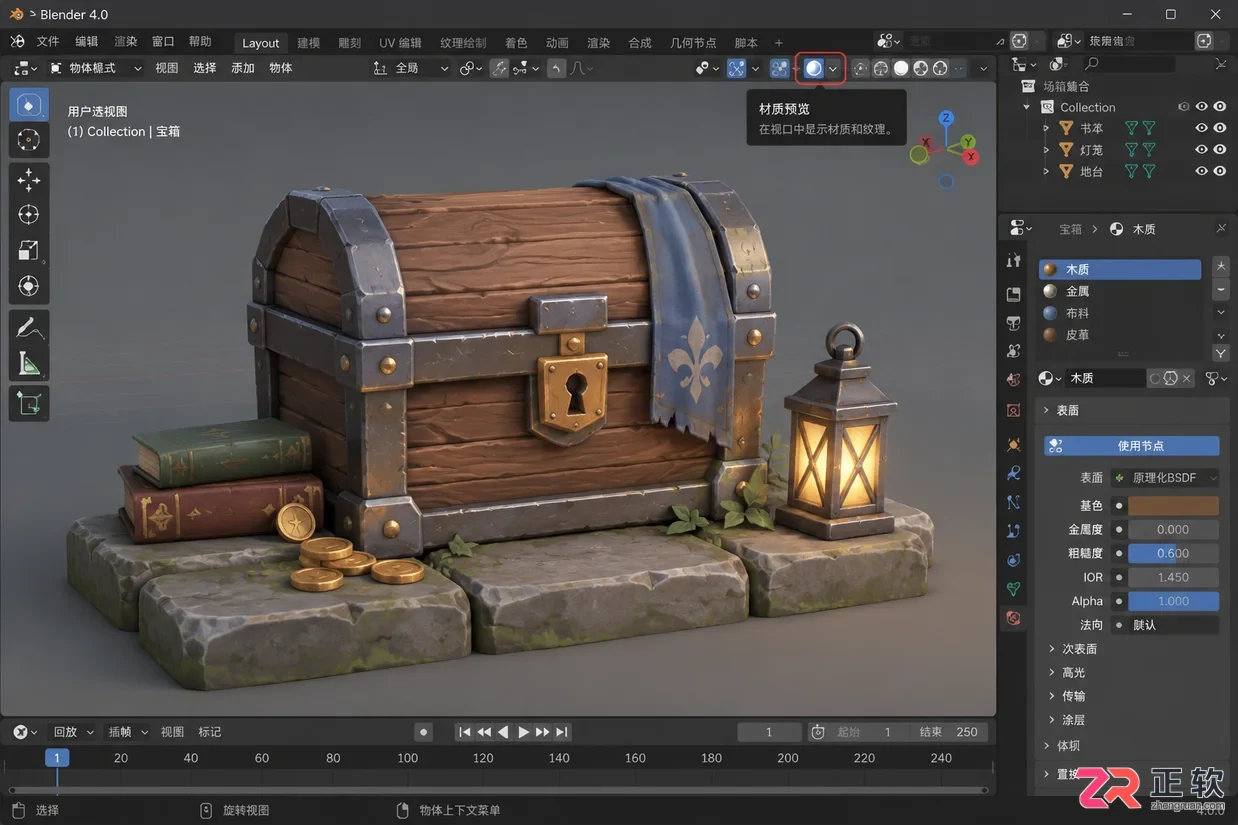The width and height of the screenshot is (1238, 825).
Task: Open the Output properties tab
Action: (1014, 294)
